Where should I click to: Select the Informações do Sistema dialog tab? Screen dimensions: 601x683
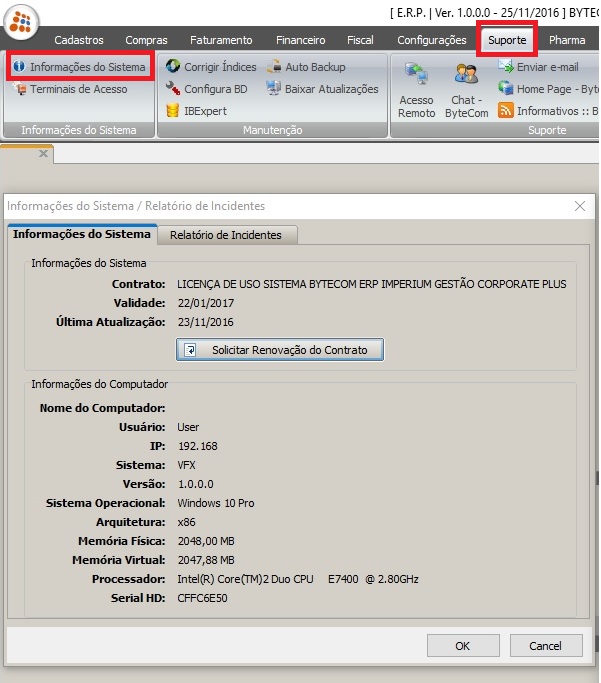point(82,234)
